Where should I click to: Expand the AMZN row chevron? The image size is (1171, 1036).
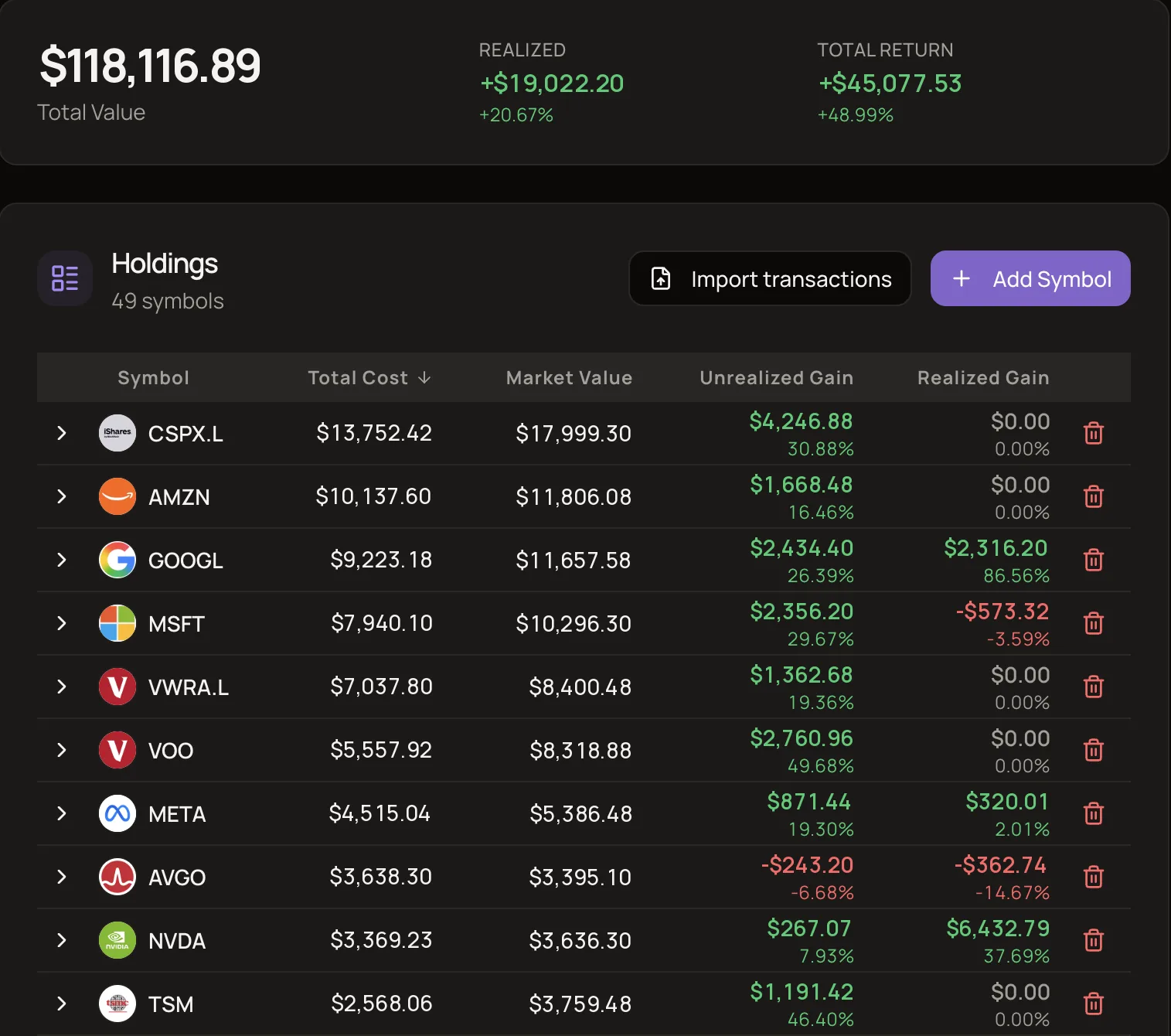pyautogui.click(x=62, y=496)
